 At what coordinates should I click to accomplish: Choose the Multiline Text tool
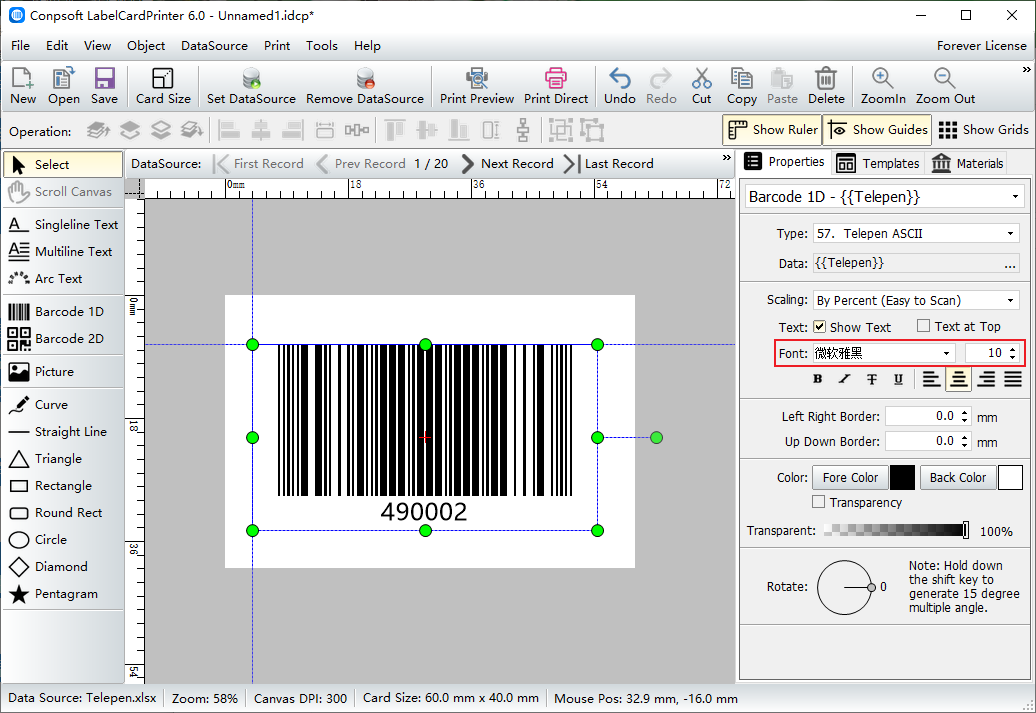tap(63, 252)
